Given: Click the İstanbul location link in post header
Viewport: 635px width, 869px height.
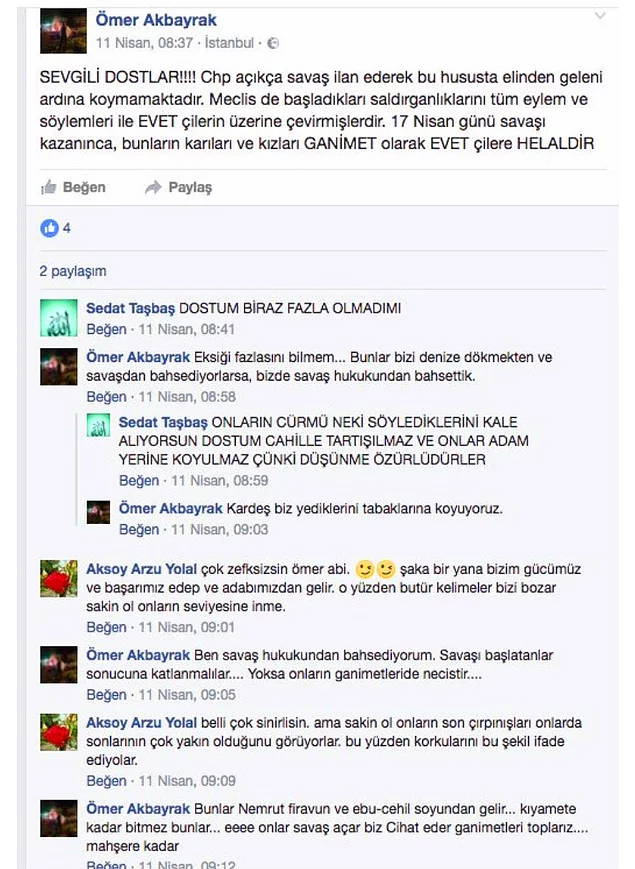Looking at the screenshot, I should [229, 43].
